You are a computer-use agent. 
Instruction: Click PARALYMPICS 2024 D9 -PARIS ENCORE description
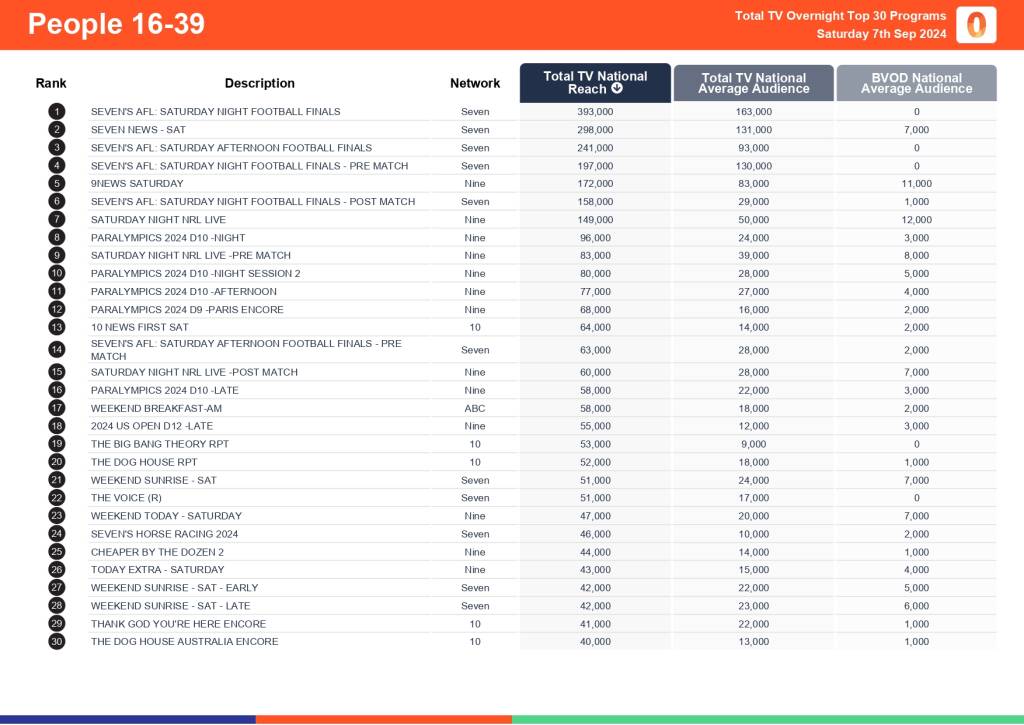(187, 310)
